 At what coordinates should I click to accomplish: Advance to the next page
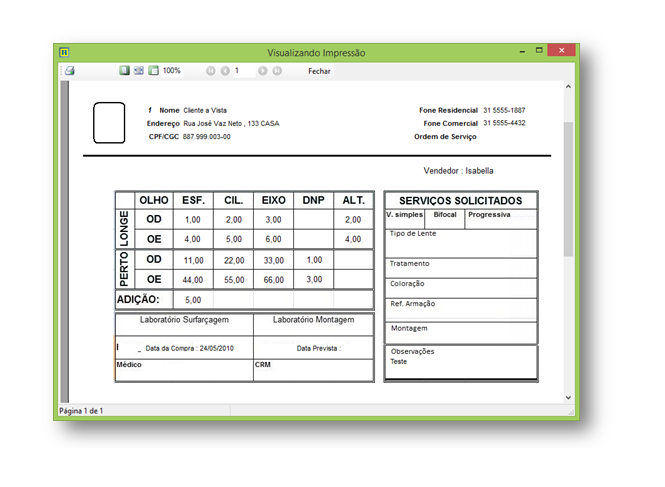tap(262, 71)
